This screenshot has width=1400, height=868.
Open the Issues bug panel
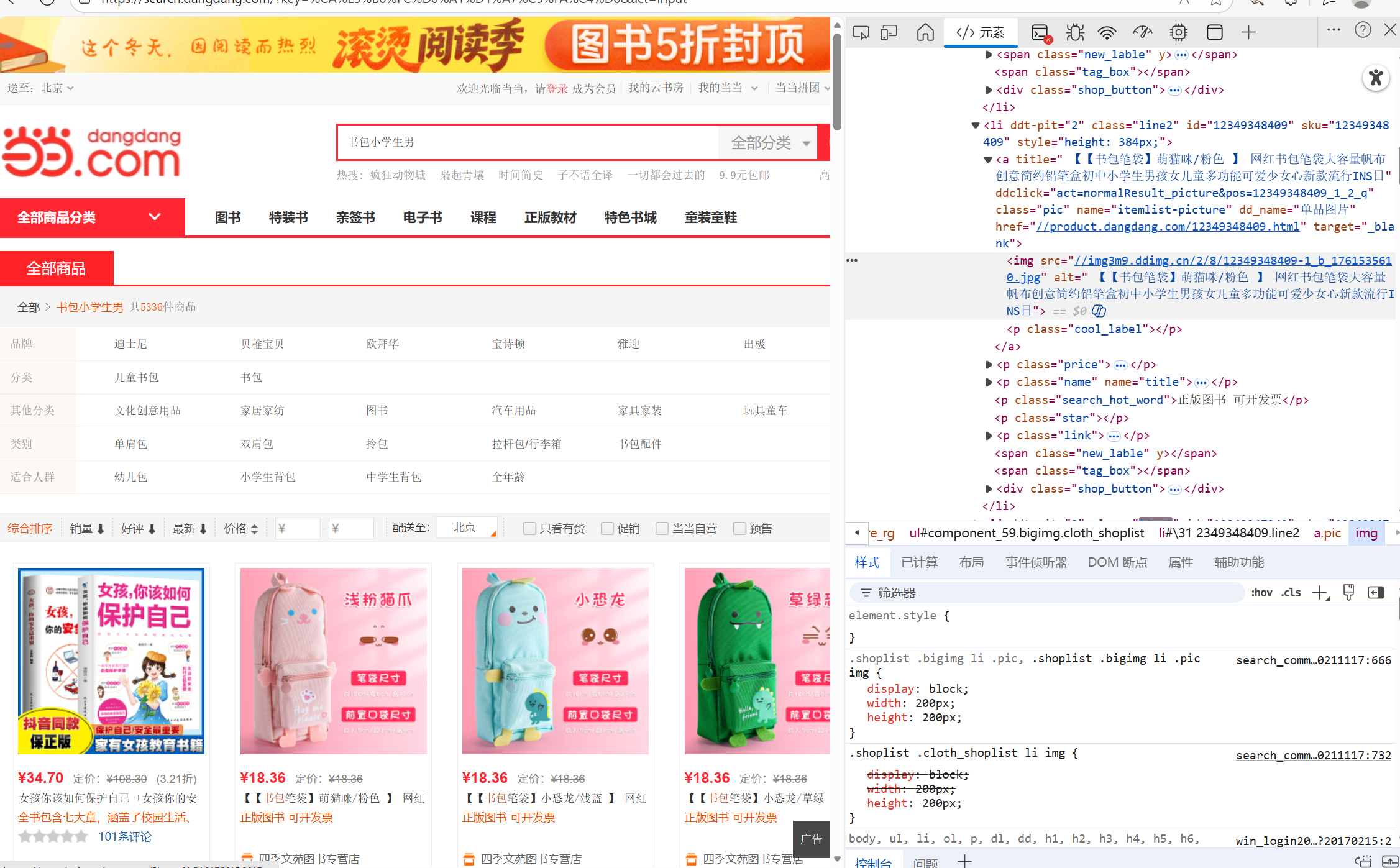tap(1074, 32)
